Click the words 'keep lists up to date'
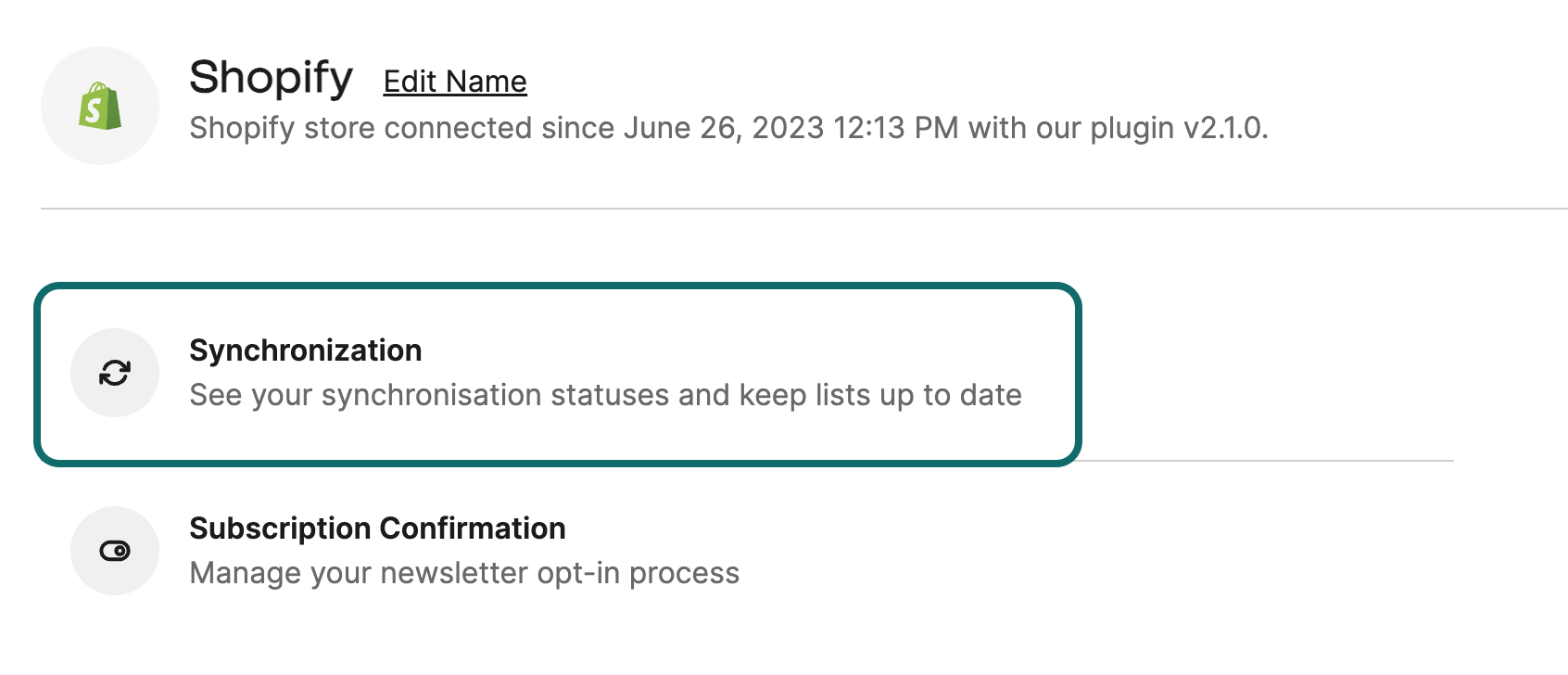The height and width of the screenshot is (675, 1568). [x=880, y=395]
